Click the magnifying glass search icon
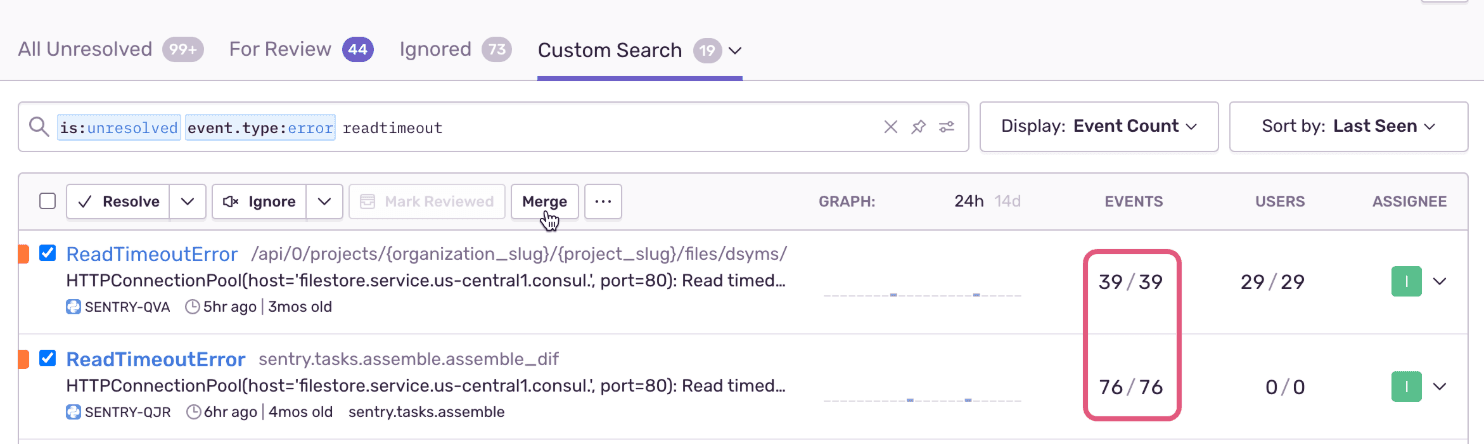Screen dimensions: 1484x444 click(38, 127)
